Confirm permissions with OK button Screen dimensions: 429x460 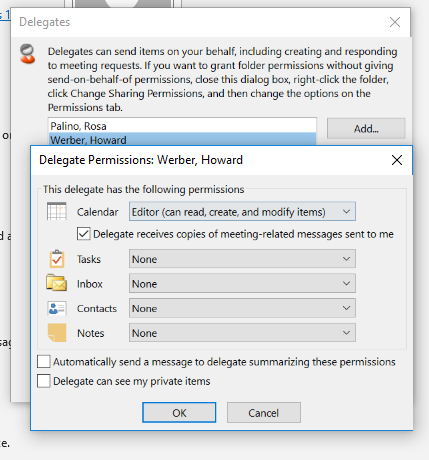coord(179,413)
